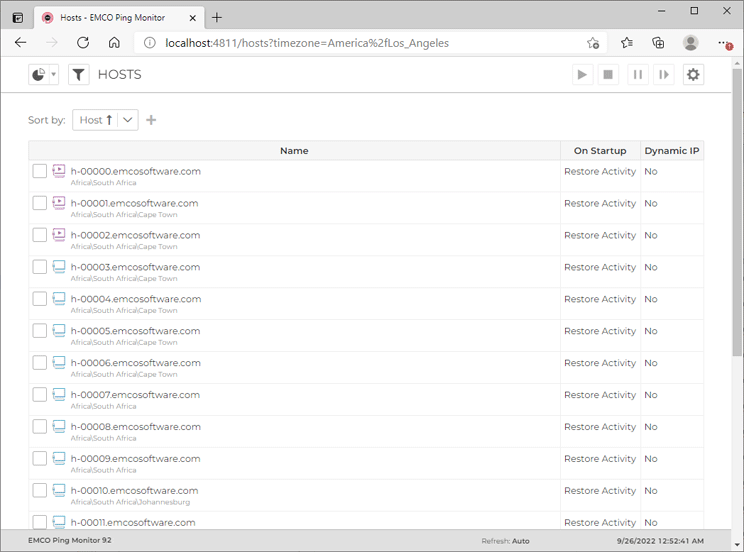This screenshot has height=552, width=744.
Task: Add this page to favorites star icon
Action: 593,43
